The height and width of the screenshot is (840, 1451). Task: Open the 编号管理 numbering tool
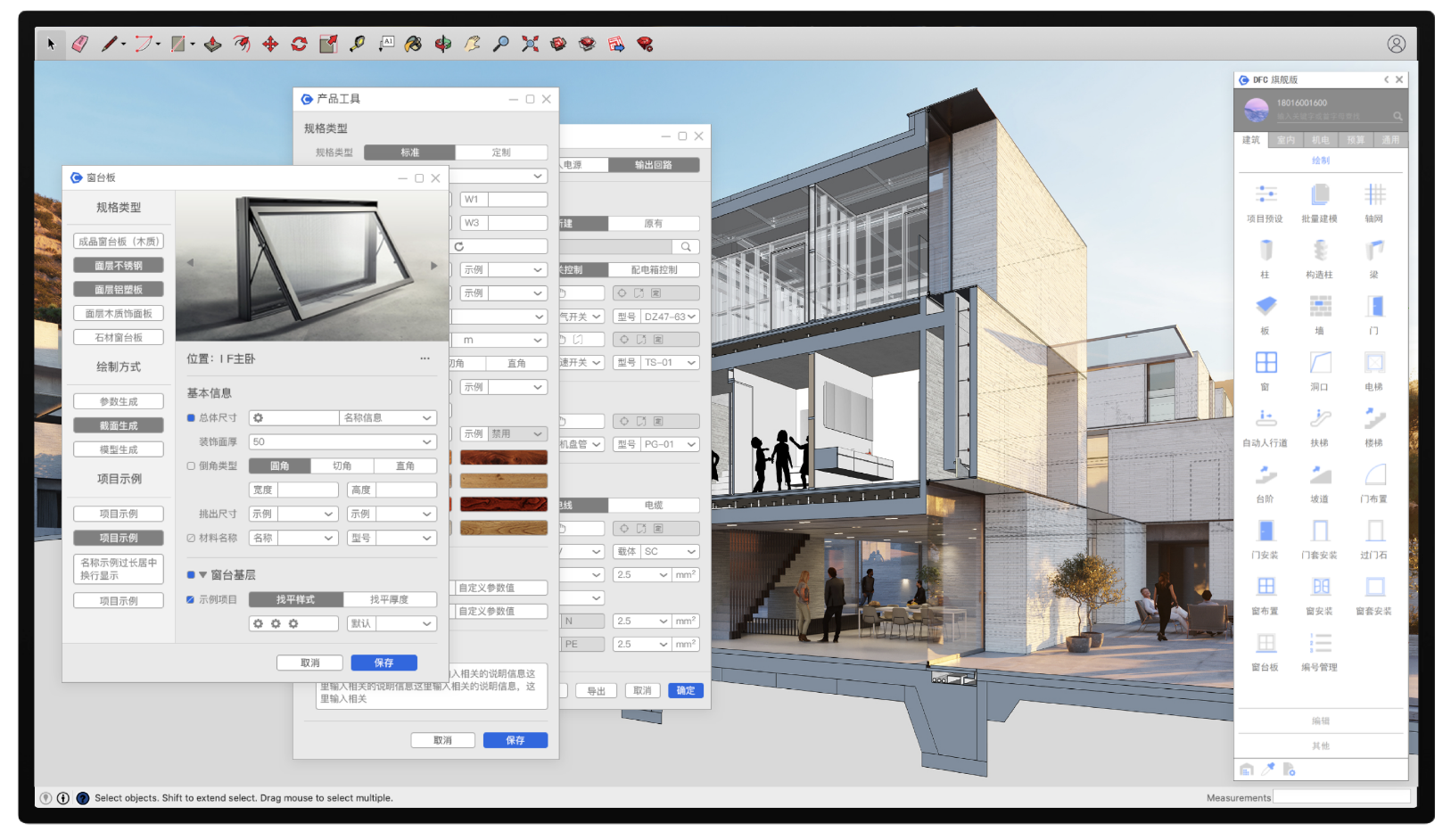(x=1320, y=644)
